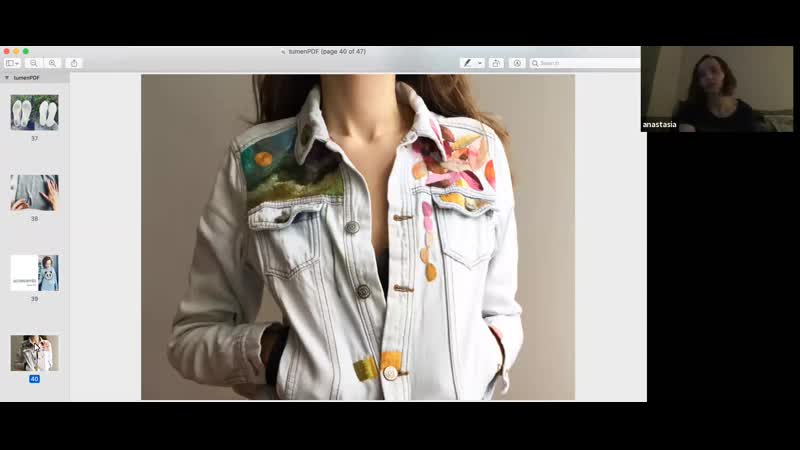Click the Share icon in toolbar
The image size is (800, 450).
pos(74,63)
